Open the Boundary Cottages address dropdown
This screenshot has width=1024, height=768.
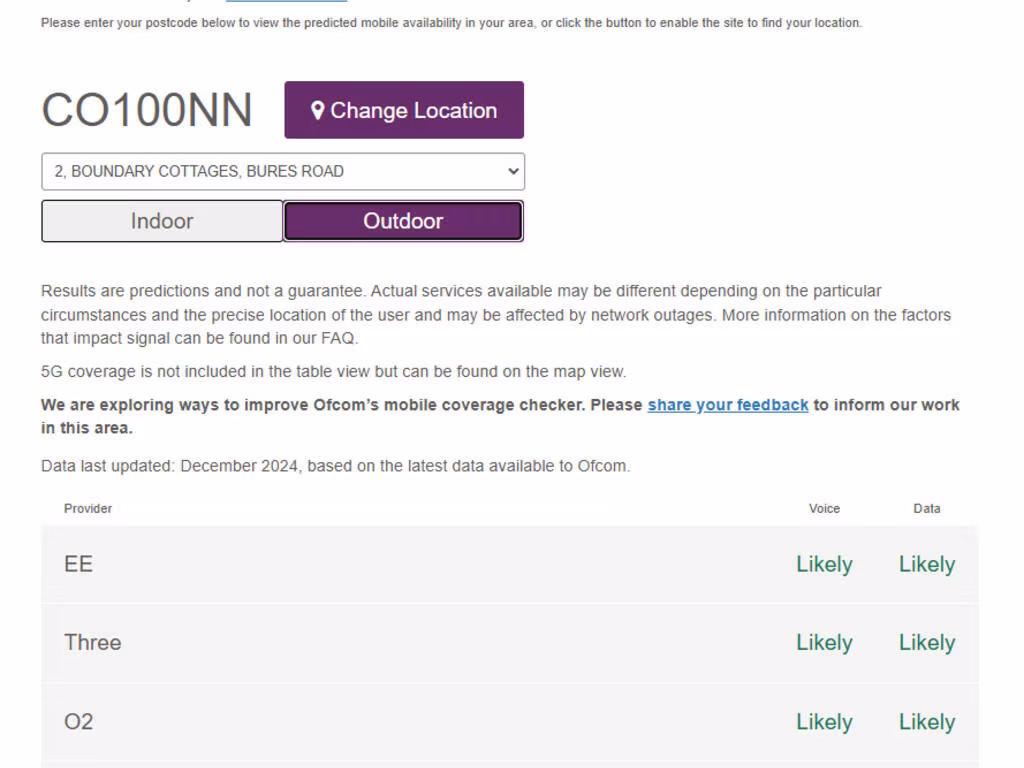pyautogui.click(x=282, y=171)
